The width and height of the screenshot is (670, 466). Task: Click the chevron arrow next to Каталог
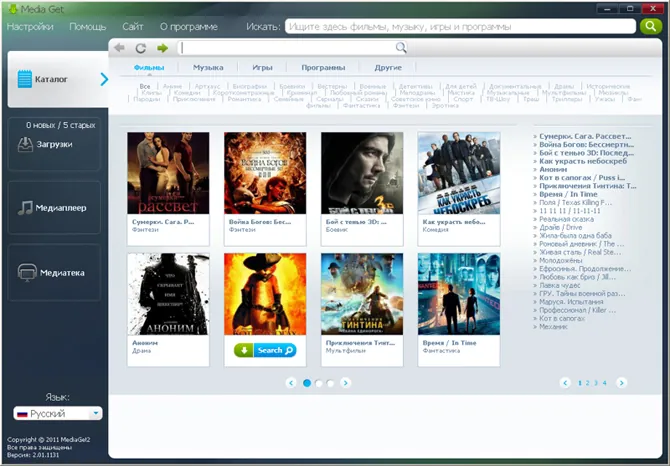coord(104,79)
